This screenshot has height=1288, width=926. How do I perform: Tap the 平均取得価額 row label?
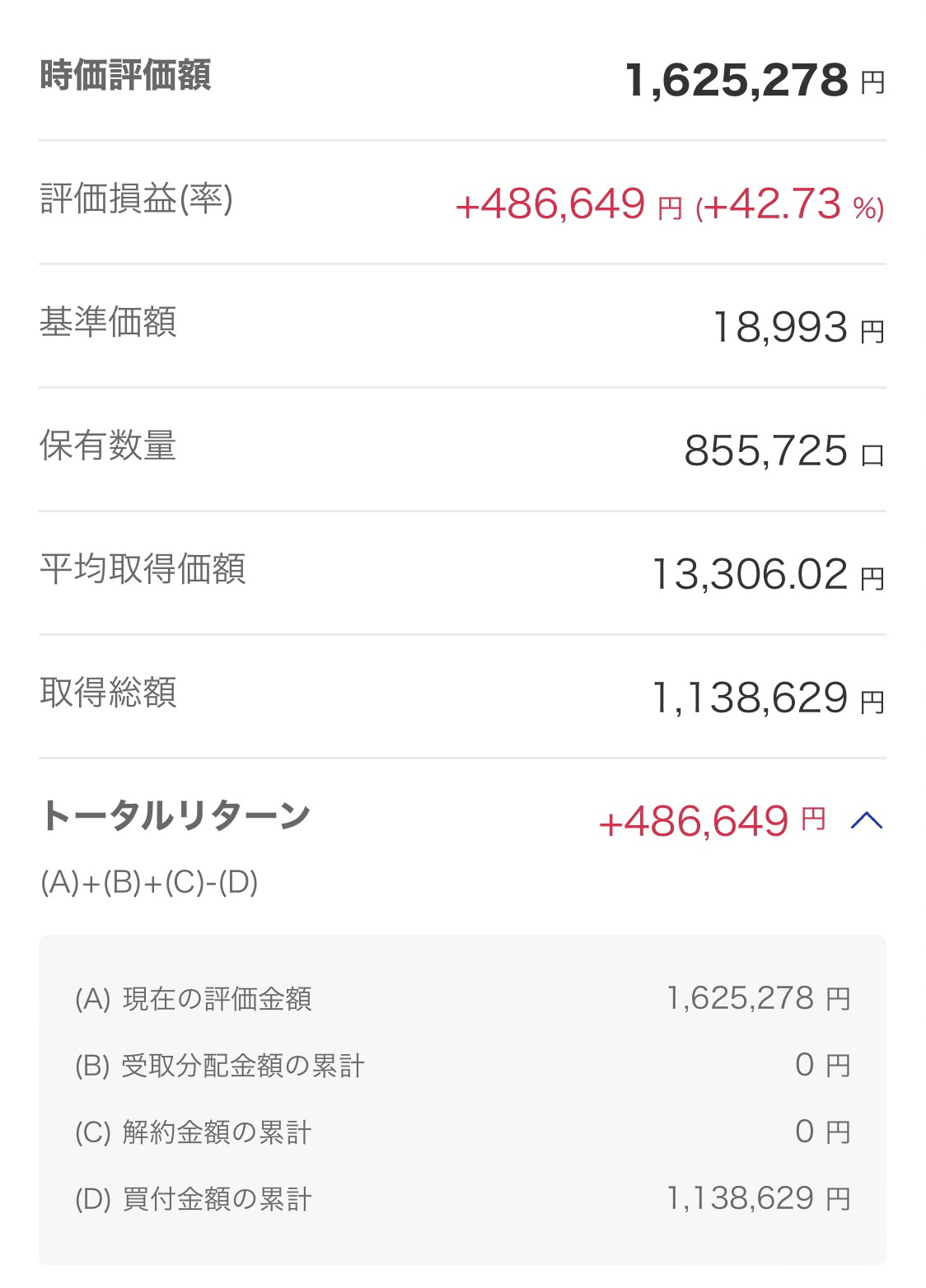click(143, 569)
